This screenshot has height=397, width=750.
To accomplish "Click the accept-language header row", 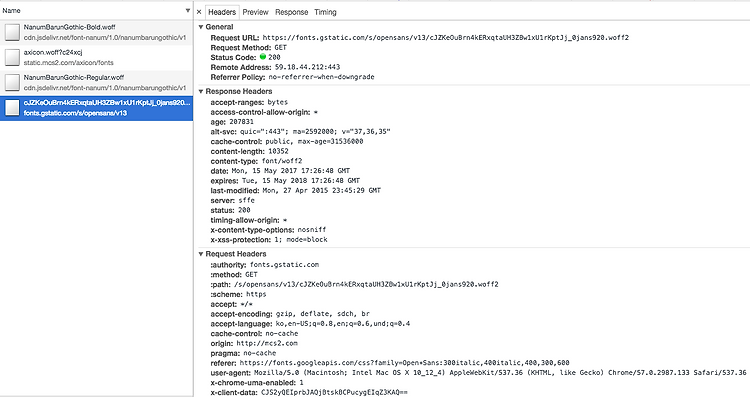I will pos(310,324).
